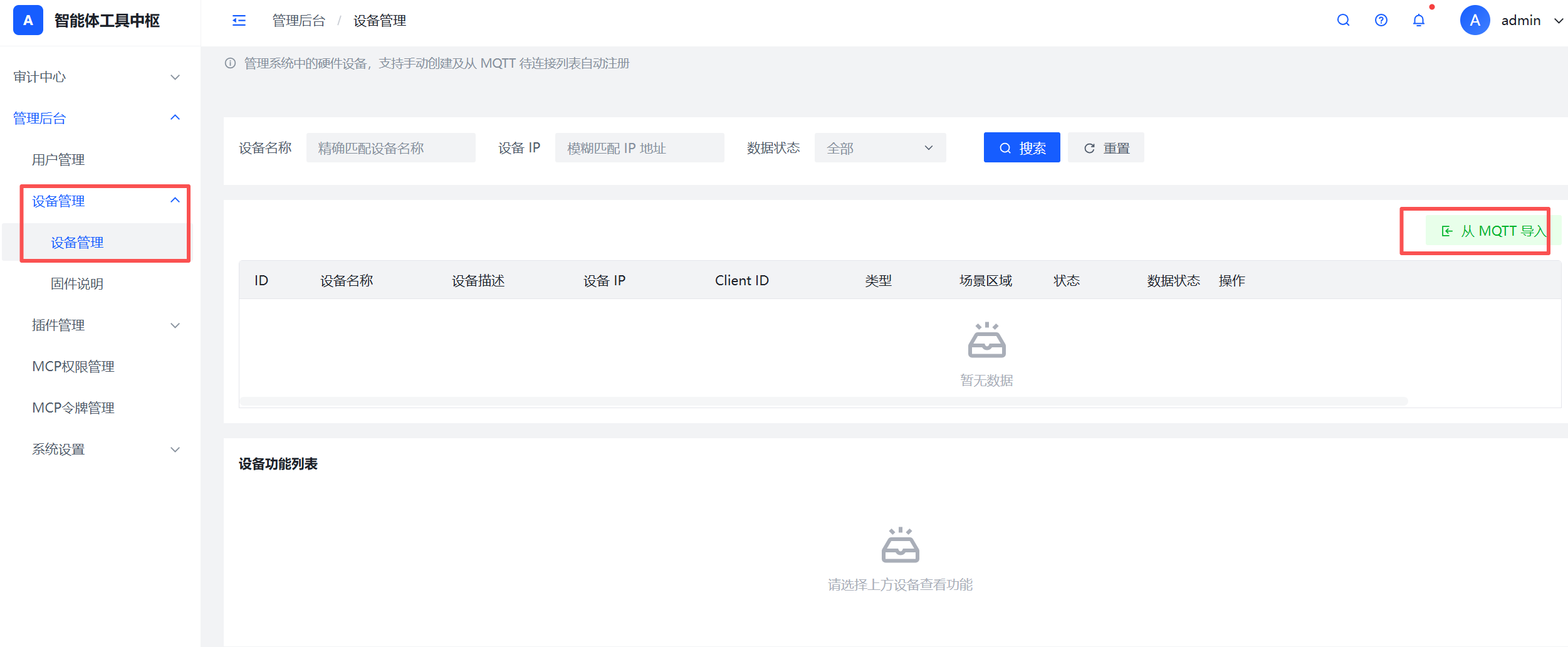Image resolution: width=1568 pixels, height=647 pixels.
Task: Click the blue 搜索 button
Action: (x=1022, y=148)
